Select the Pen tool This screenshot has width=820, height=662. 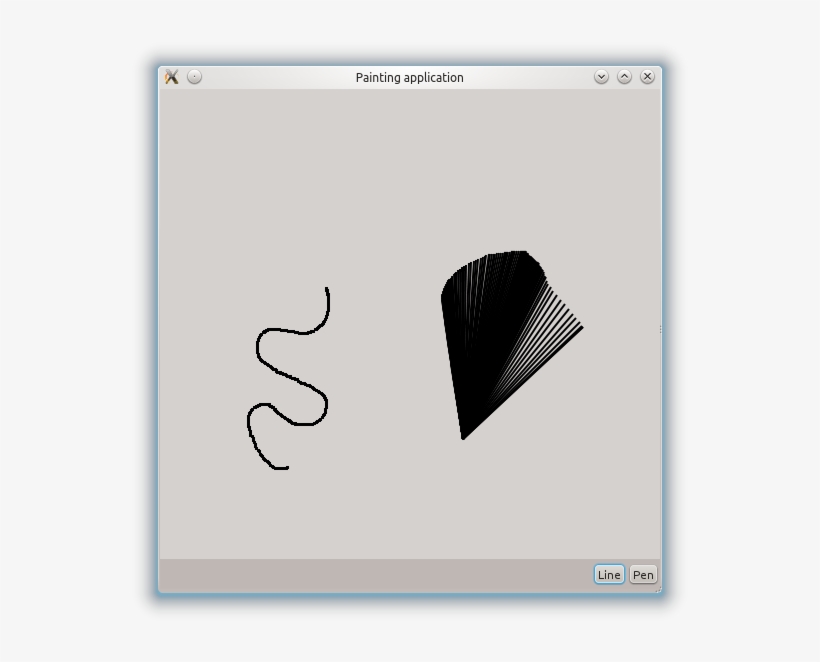pyautogui.click(x=644, y=574)
